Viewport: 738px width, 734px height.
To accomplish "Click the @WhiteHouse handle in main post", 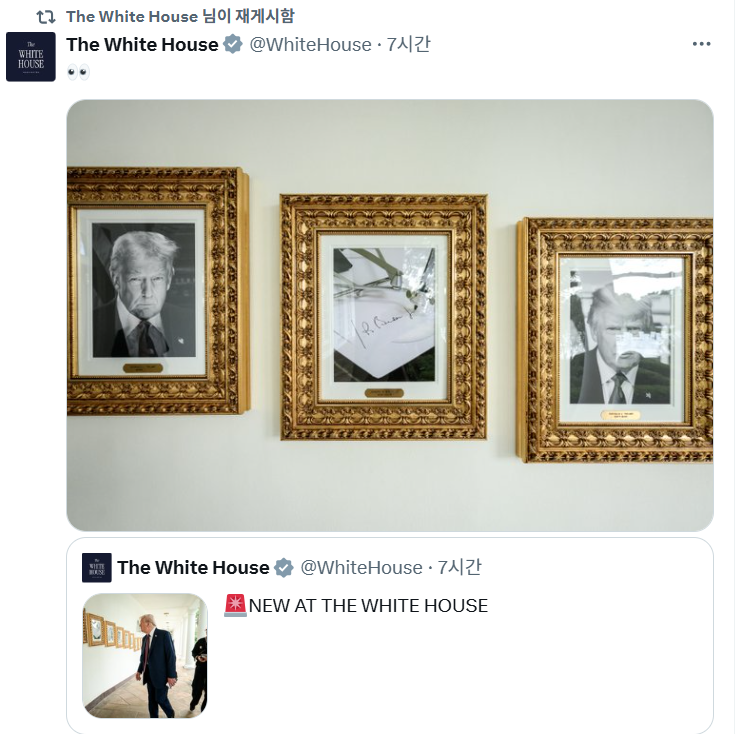I will coord(310,45).
